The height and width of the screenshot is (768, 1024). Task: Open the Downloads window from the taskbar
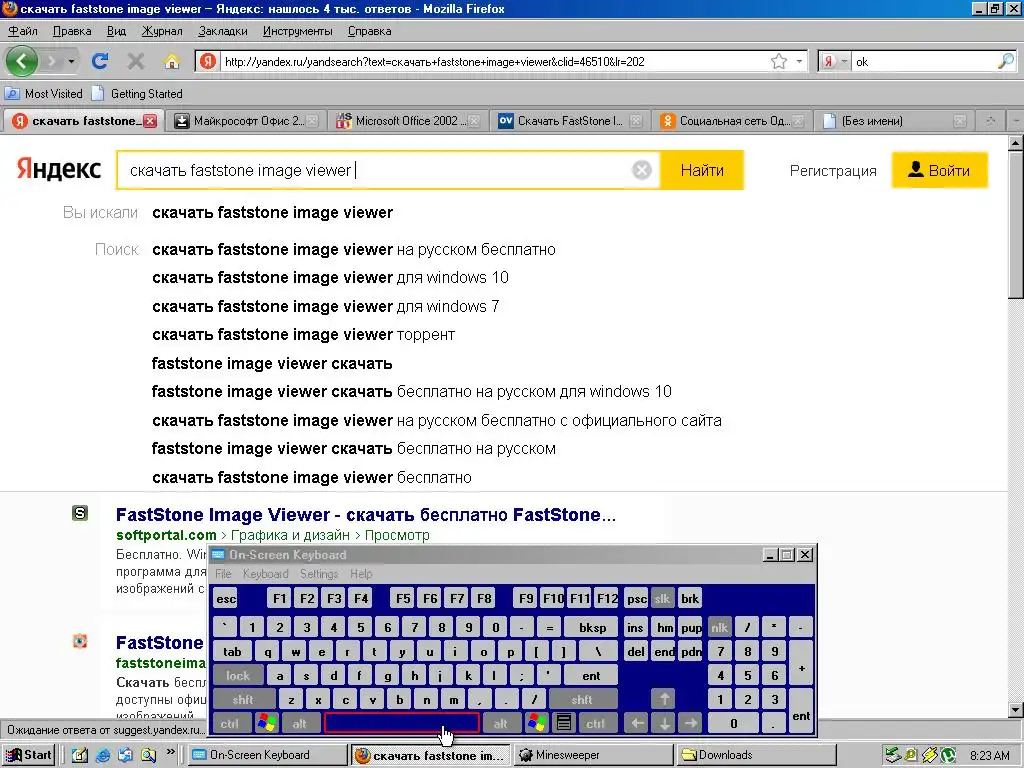point(756,755)
